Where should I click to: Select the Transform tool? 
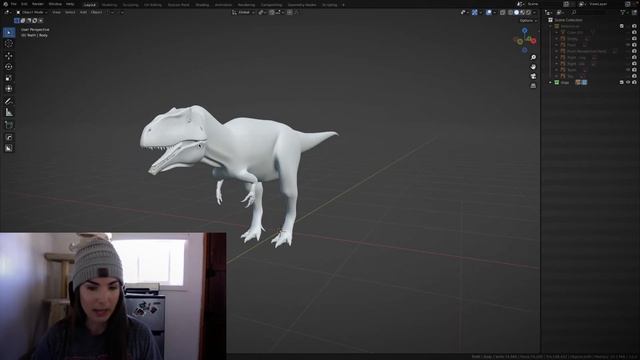pos(9,89)
